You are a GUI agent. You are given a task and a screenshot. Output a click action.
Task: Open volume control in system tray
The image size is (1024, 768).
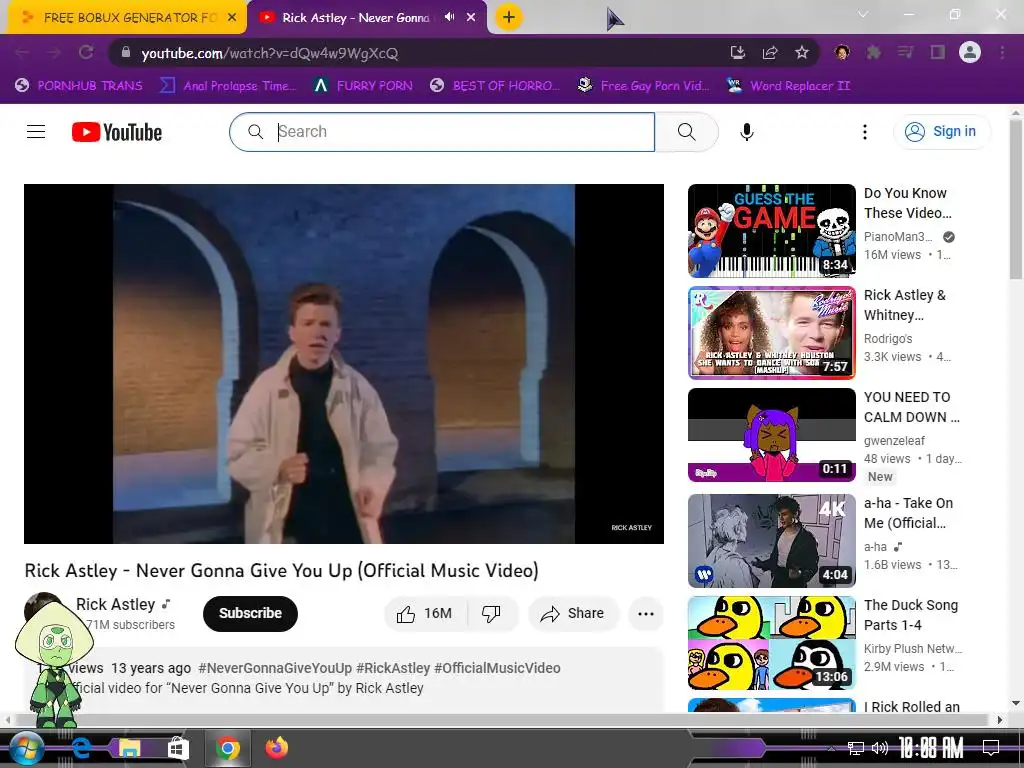[879, 748]
